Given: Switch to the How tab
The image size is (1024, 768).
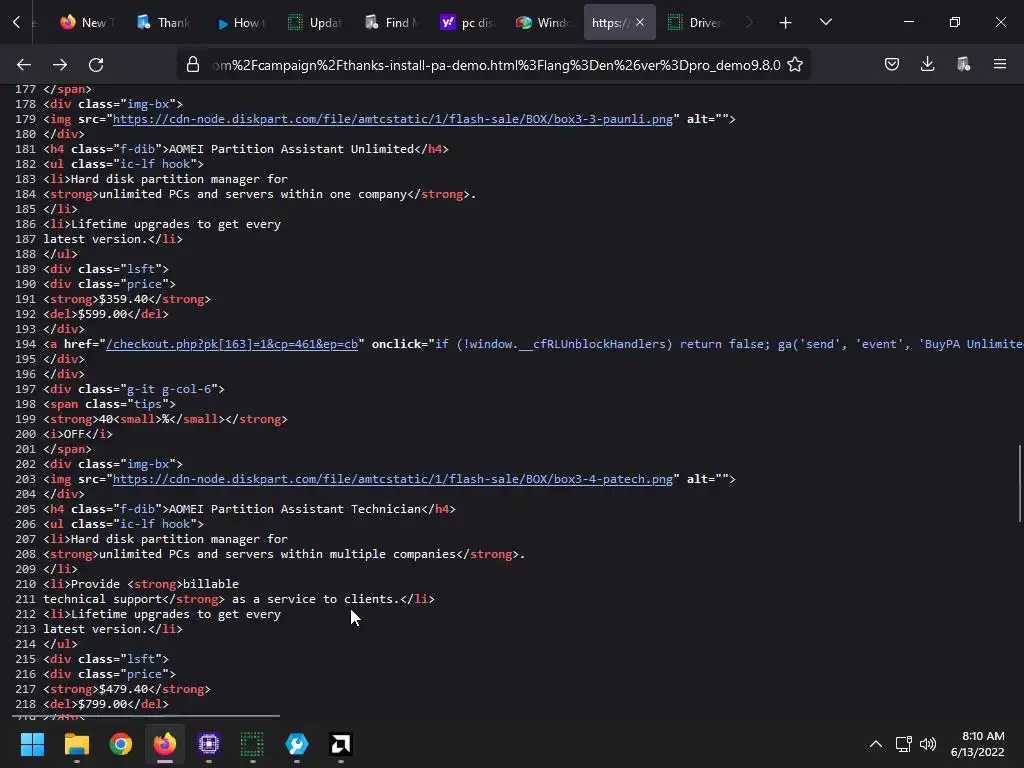Looking at the screenshot, I should click(240, 22).
